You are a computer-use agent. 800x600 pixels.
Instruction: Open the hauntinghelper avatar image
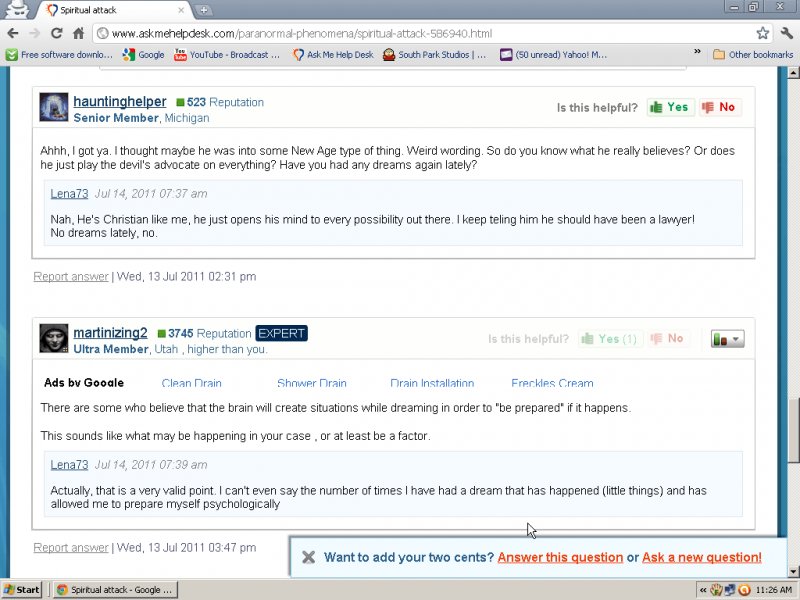click(54, 108)
